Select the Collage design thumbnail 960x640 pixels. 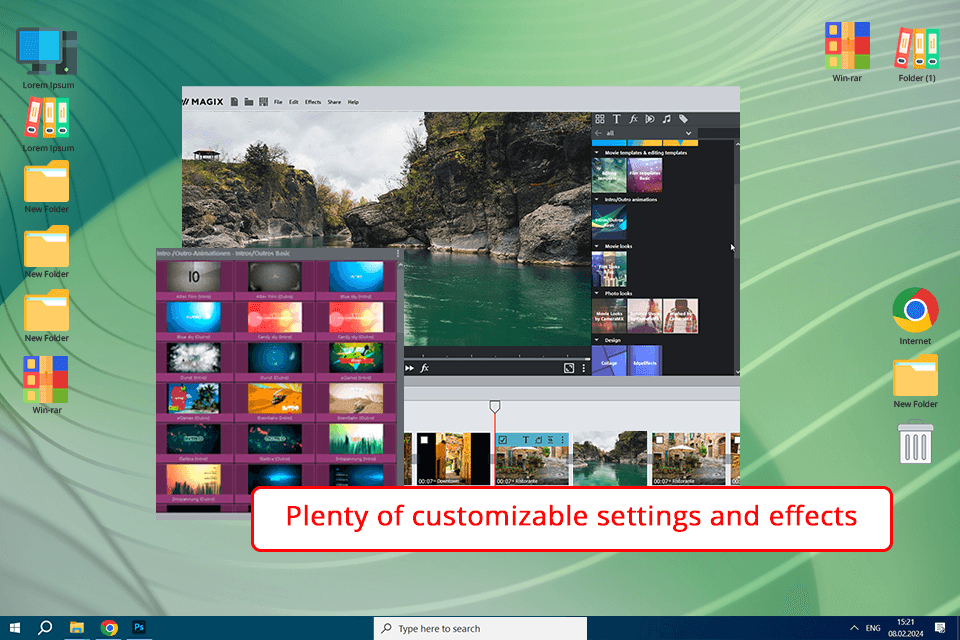(609, 360)
